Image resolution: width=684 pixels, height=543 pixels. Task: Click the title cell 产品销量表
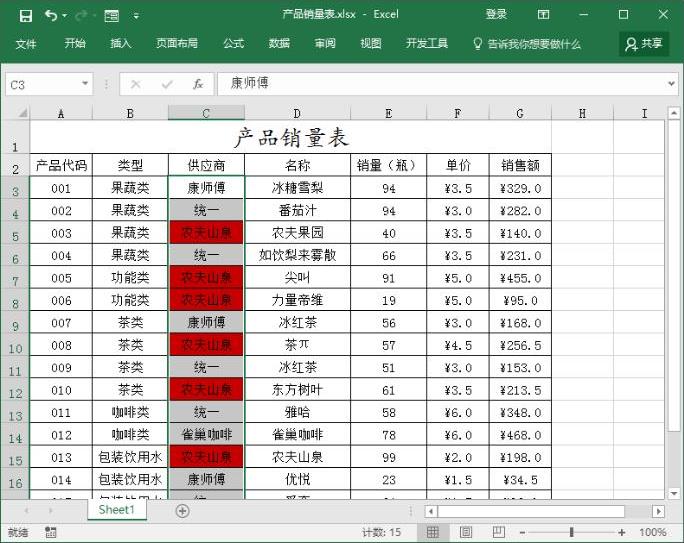coord(291,137)
